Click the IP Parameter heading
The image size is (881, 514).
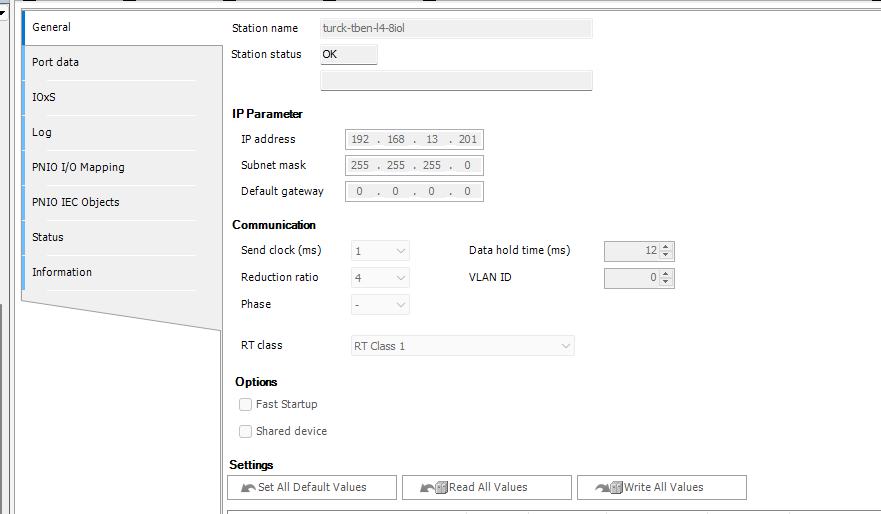[267, 114]
